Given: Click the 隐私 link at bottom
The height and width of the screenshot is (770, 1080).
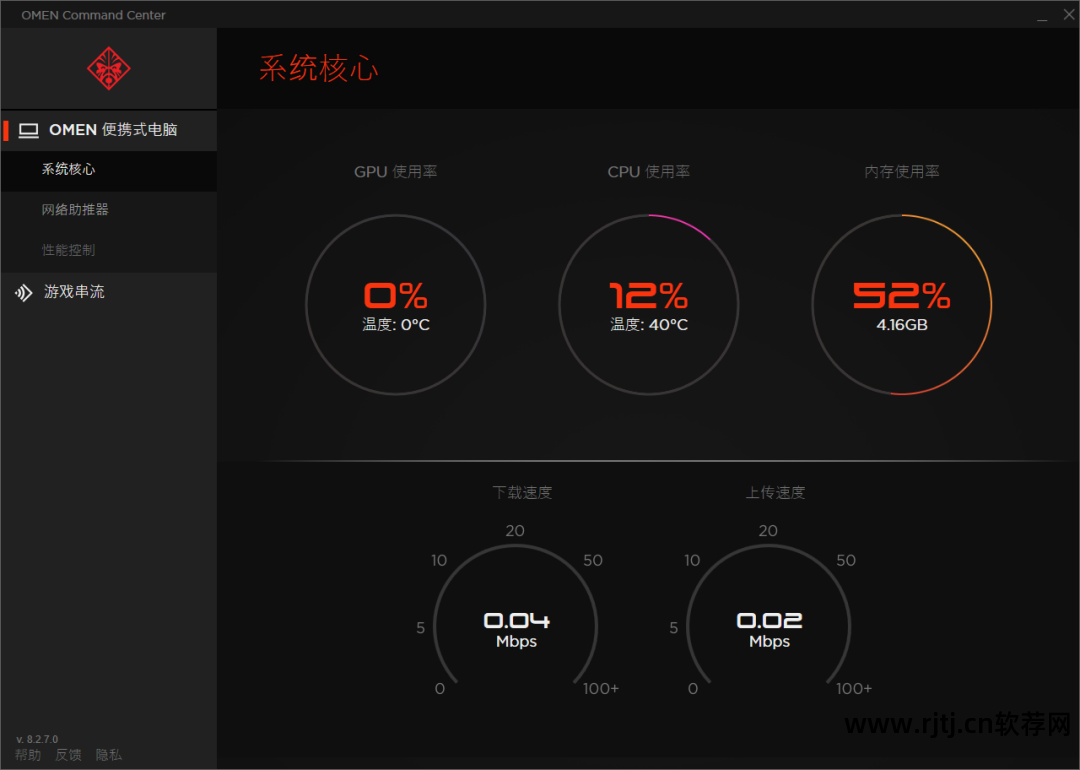Looking at the screenshot, I should [109, 755].
